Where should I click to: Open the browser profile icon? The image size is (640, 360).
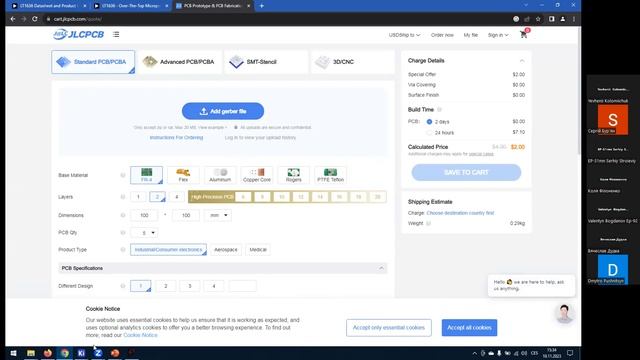click(563, 19)
